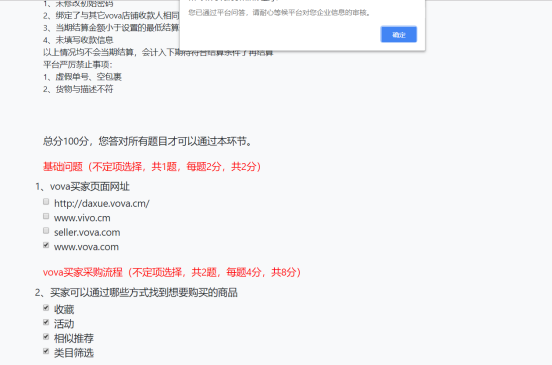The width and height of the screenshot is (552, 365).
Task: Click the www.vivo.cm label text
Action: [x=82, y=218]
